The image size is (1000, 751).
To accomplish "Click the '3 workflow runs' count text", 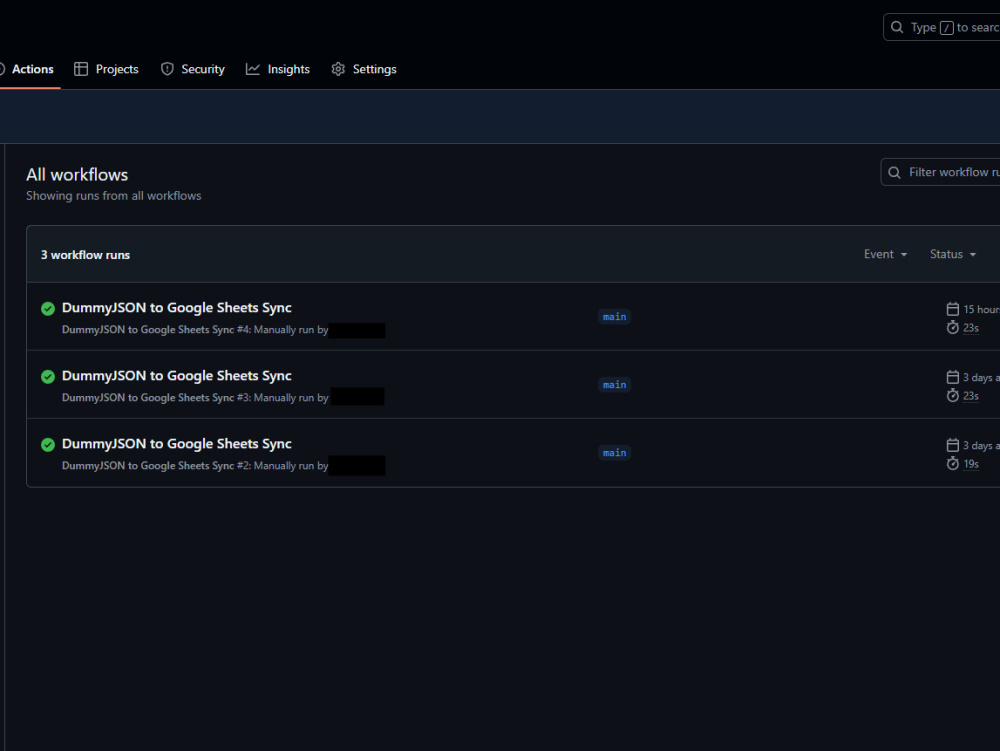I will 85,255.
